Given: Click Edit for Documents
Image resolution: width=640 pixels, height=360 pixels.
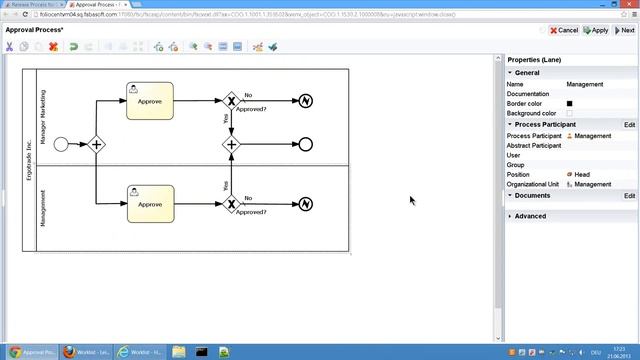Looking at the screenshot, I should tap(629, 196).
